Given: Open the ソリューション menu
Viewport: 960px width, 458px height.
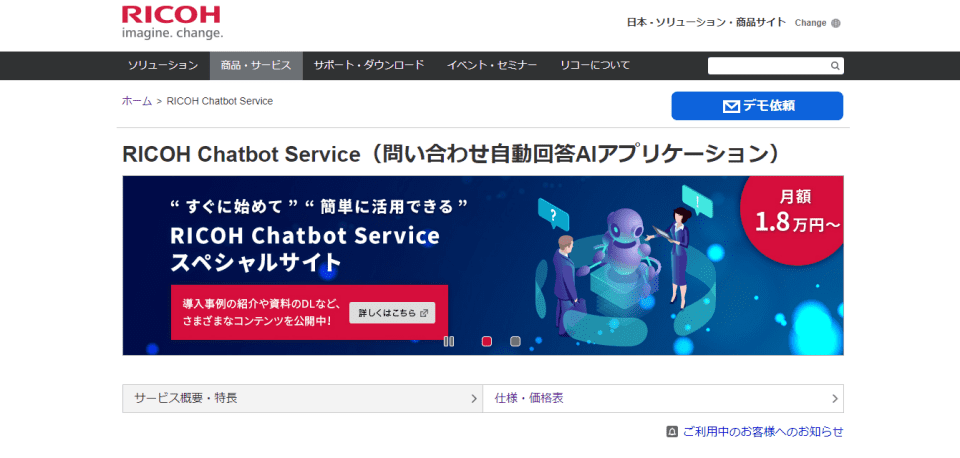Looking at the screenshot, I should [x=163, y=66].
